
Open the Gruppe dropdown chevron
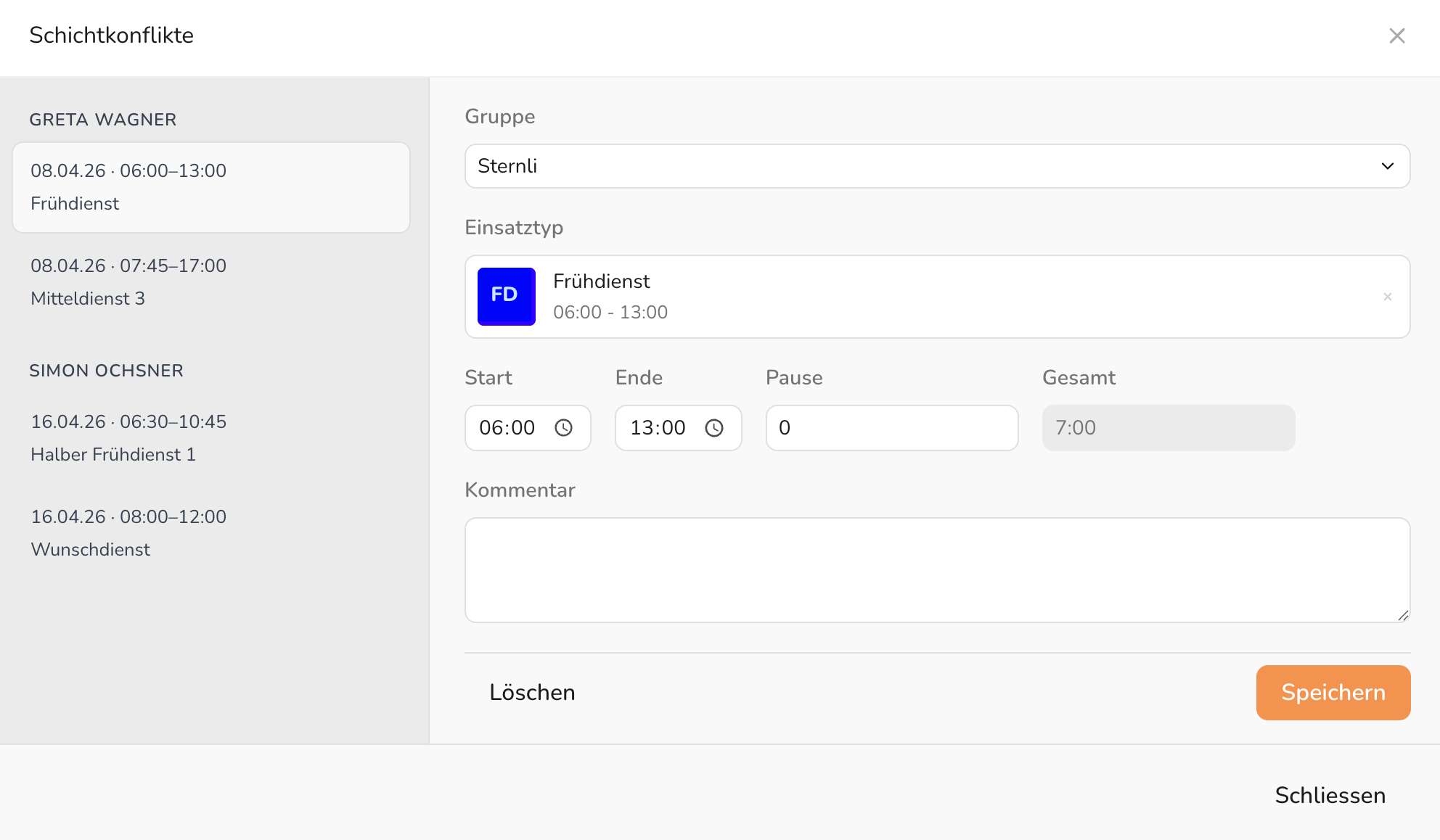click(x=1387, y=166)
